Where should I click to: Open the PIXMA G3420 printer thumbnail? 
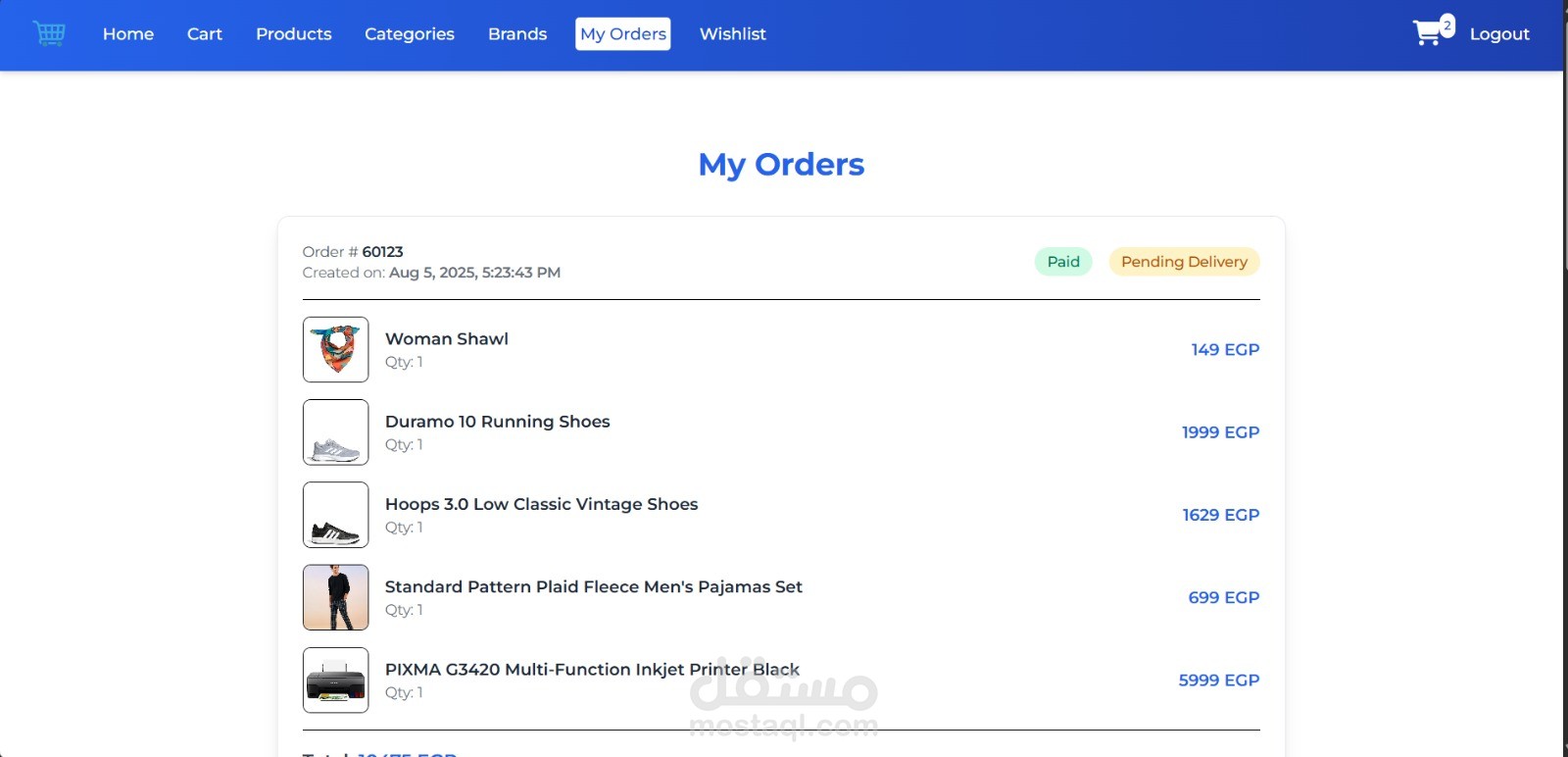pyautogui.click(x=336, y=681)
